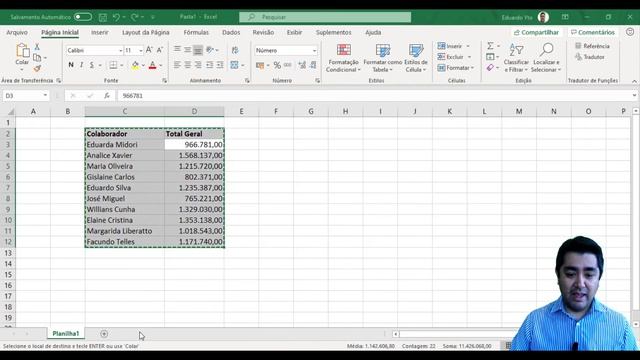Open the borders dropdown arrow

[x=121, y=65]
